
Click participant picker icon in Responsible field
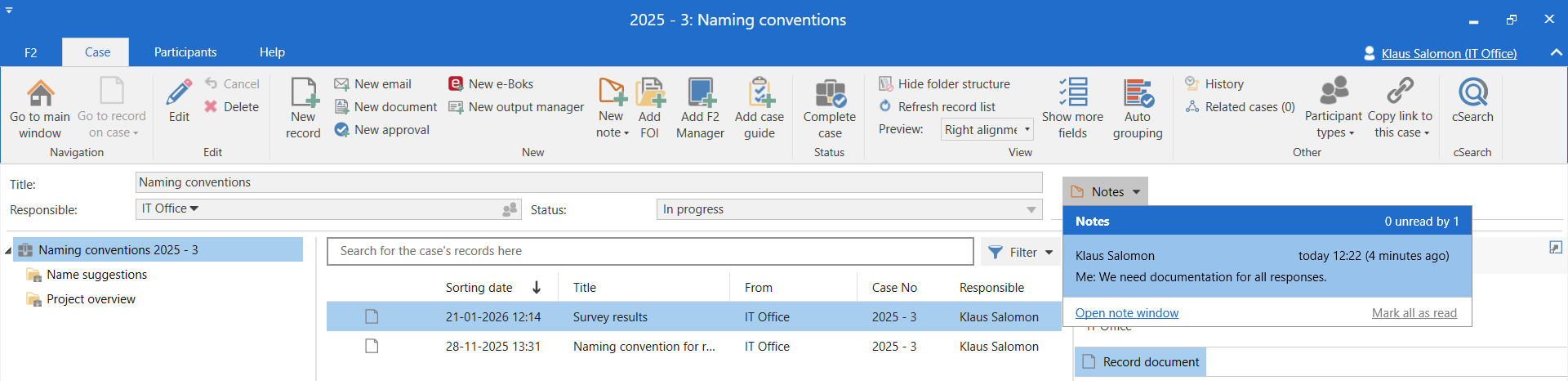coord(510,209)
